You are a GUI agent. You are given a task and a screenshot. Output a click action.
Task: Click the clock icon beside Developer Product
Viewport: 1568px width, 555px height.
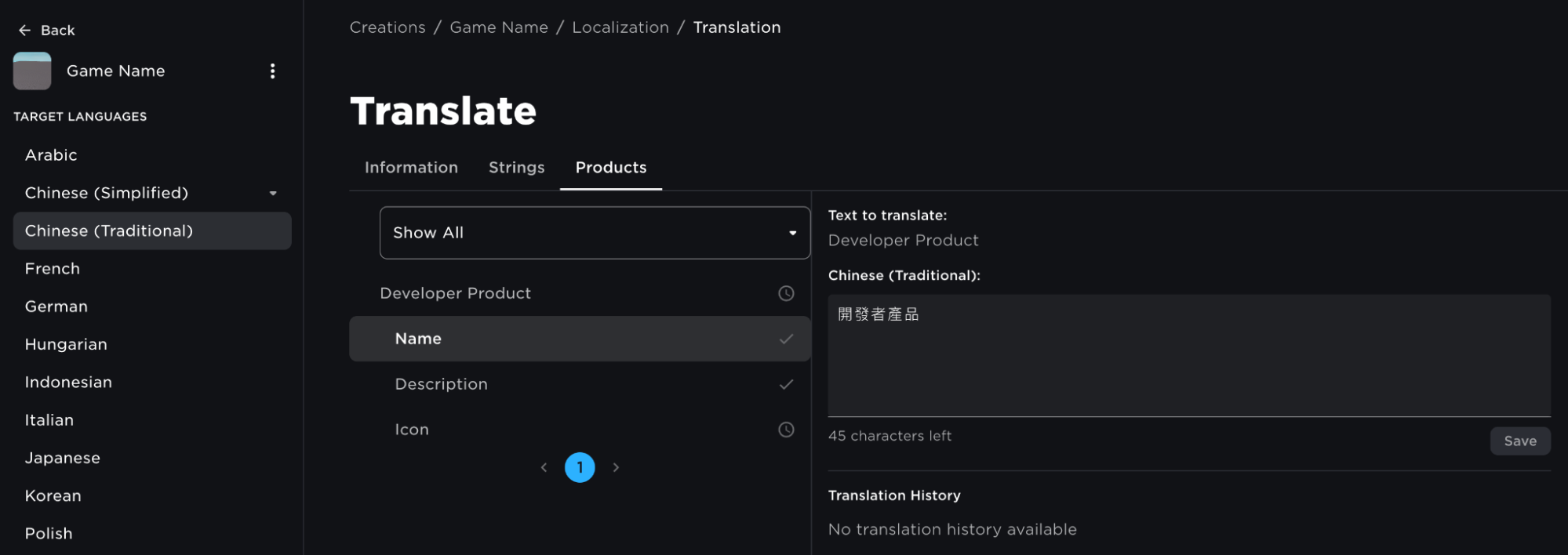pyautogui.click(x=785, y=293)
